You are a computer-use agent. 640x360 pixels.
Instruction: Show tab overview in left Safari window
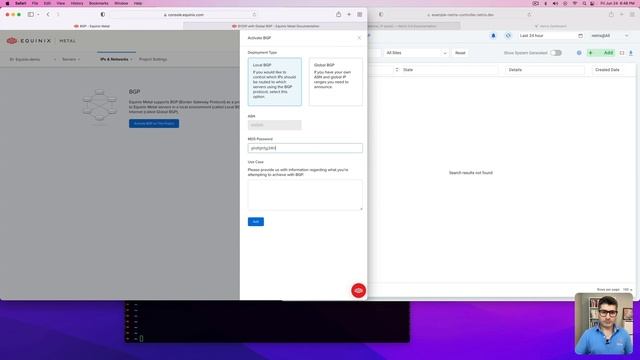click(360, 14)
